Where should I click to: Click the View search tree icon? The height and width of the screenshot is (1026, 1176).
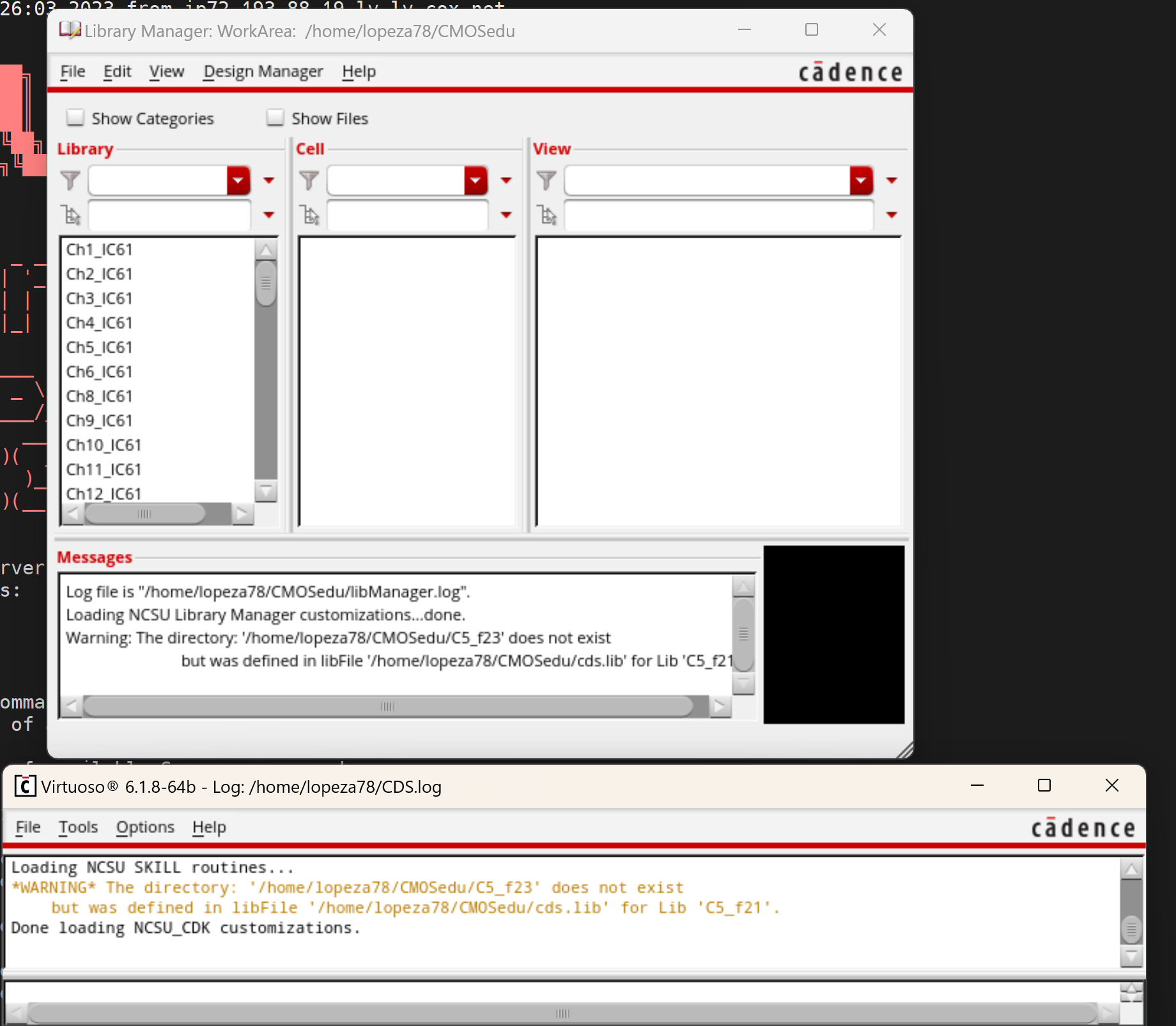pos(548,215)
